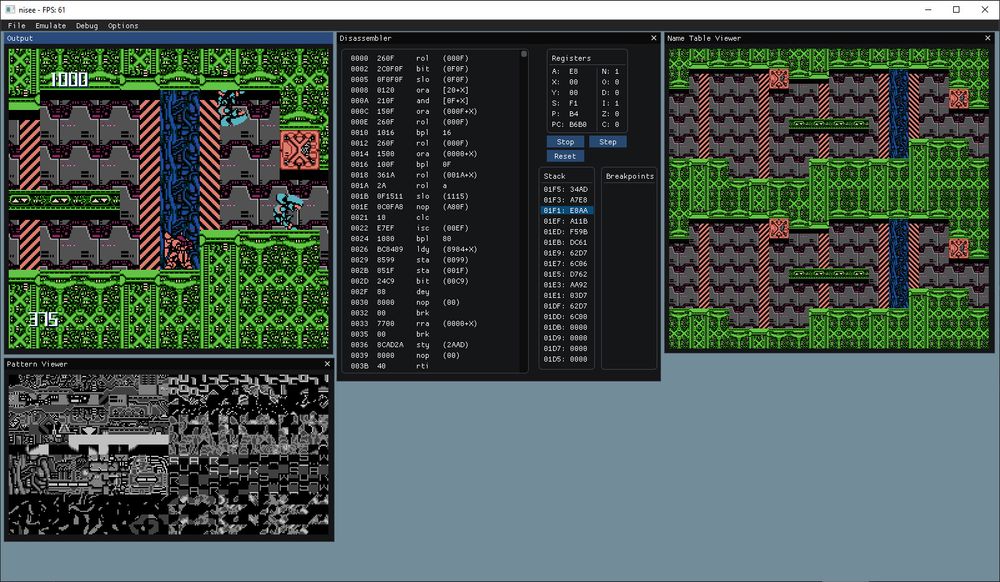This screenshot has height=582, width=1000.
Task: Click disassembly line 0002 bit (0F0F)
Action: [x=409, y=69]
